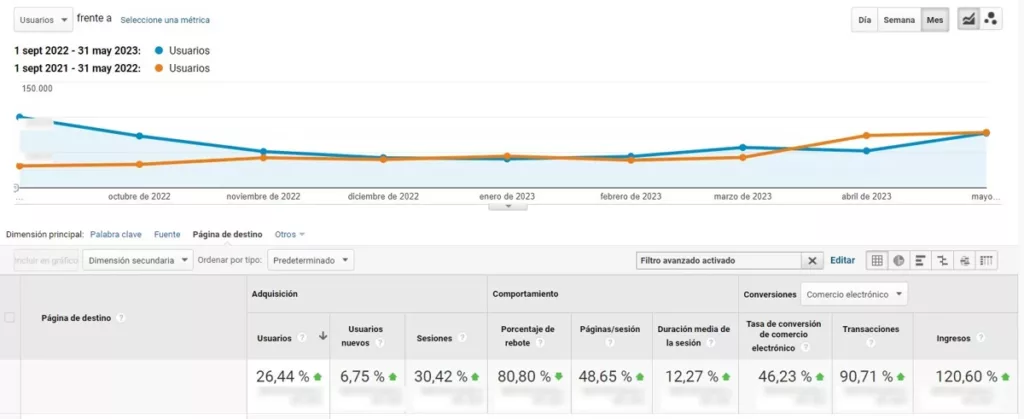Select the percentage pie chart view
Image resolution: width=1024 pixels, height=419 pixels.
point(899,260)
